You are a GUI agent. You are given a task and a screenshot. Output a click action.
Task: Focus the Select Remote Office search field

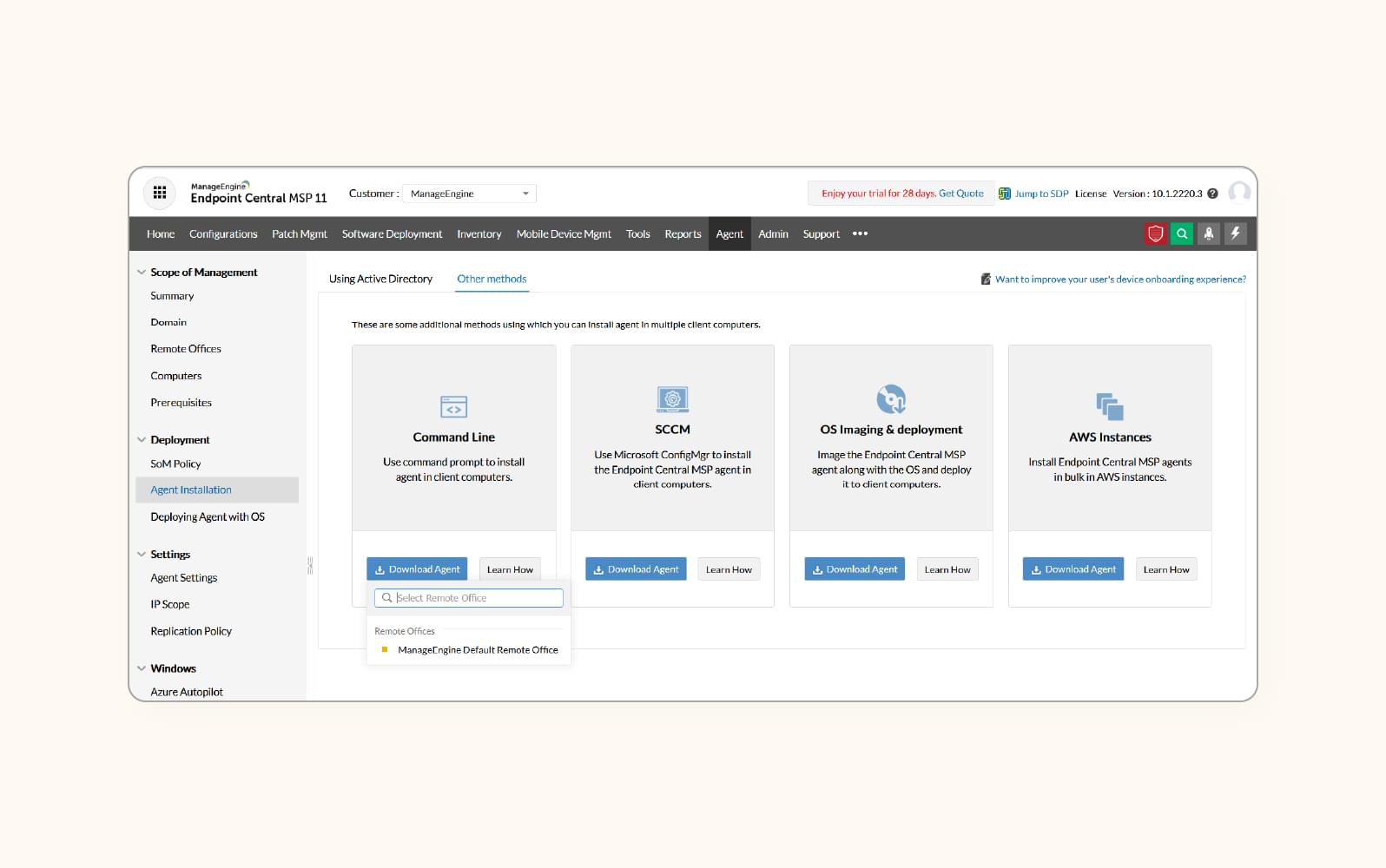[469, 598]
